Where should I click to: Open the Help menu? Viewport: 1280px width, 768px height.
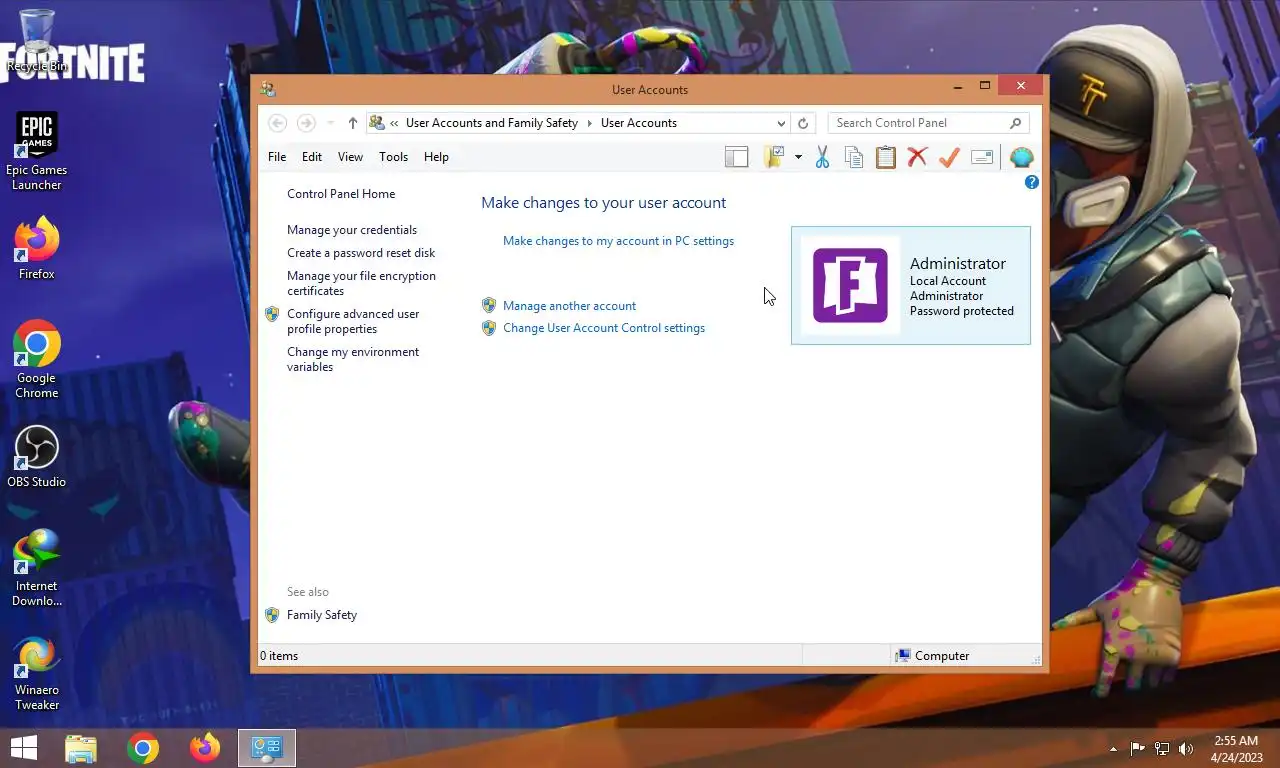pyautogui.click(x=436, y=157)
